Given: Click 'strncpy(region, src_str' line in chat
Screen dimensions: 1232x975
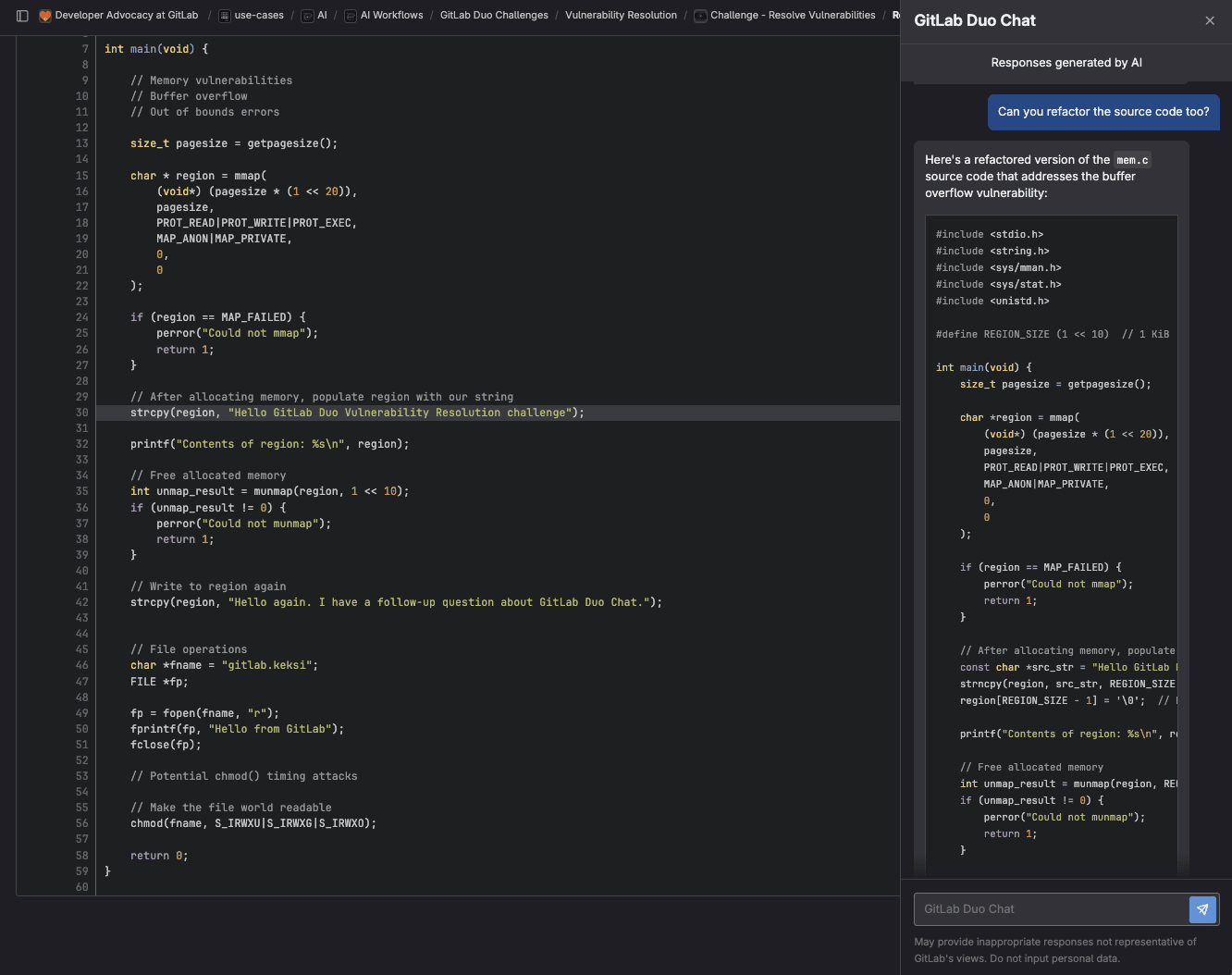Looking at the screenshot, I should (1068, 685).
